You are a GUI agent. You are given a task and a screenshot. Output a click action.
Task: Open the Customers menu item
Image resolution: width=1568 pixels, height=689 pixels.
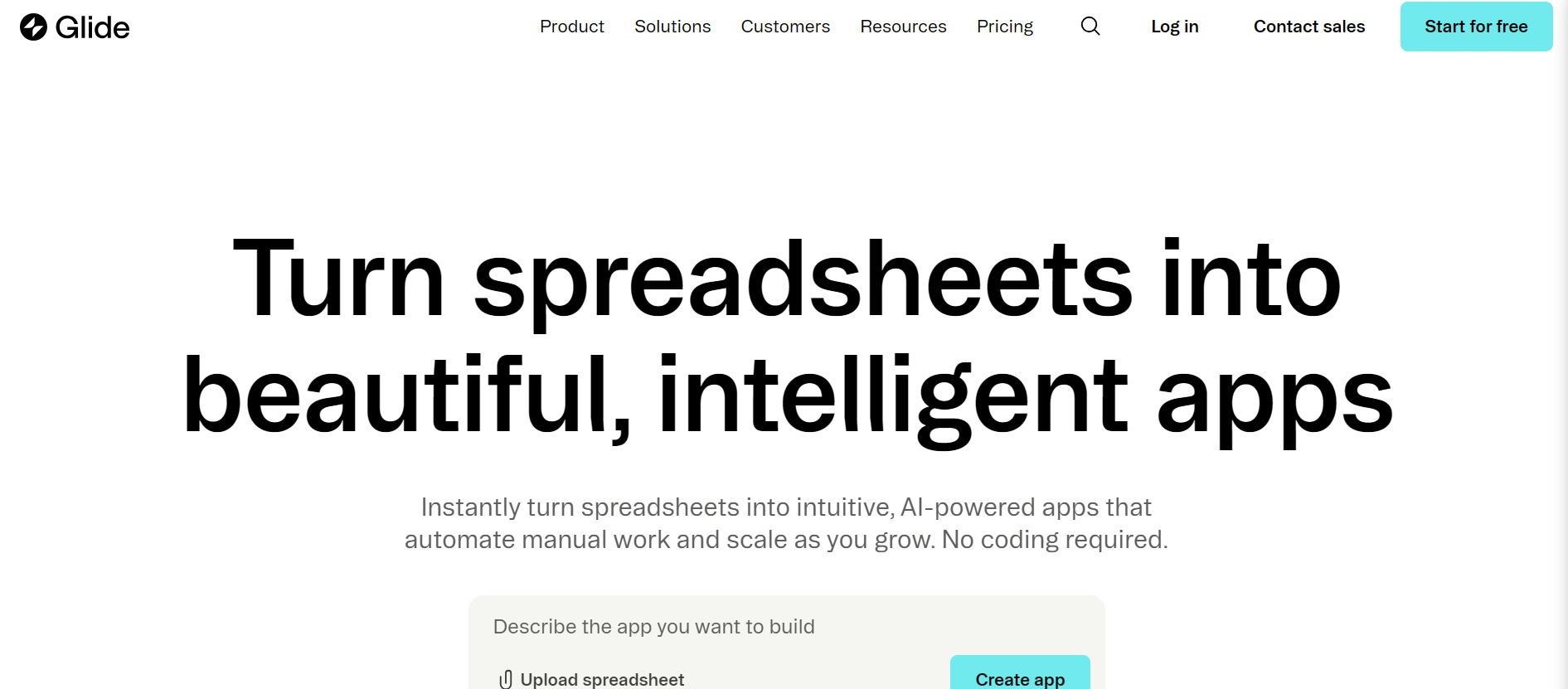point(785,27)
